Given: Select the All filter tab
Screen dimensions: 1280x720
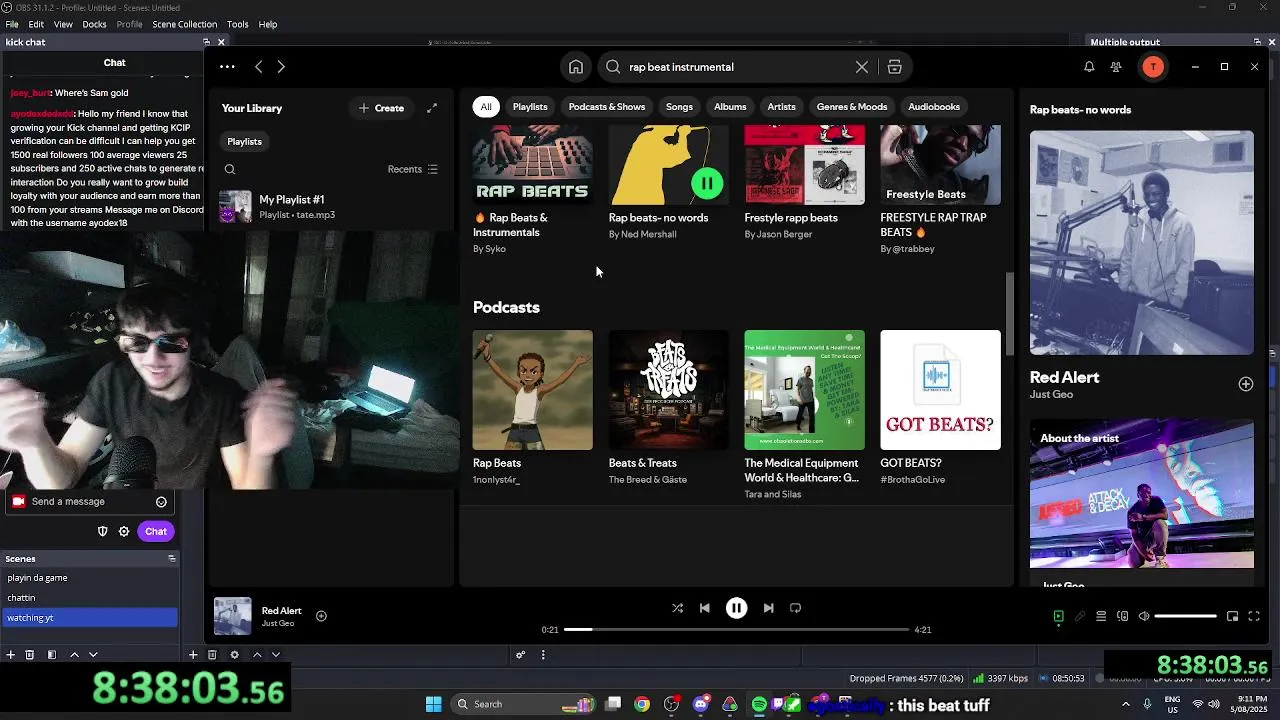Looking at the screenshot, I should [486, 107].
